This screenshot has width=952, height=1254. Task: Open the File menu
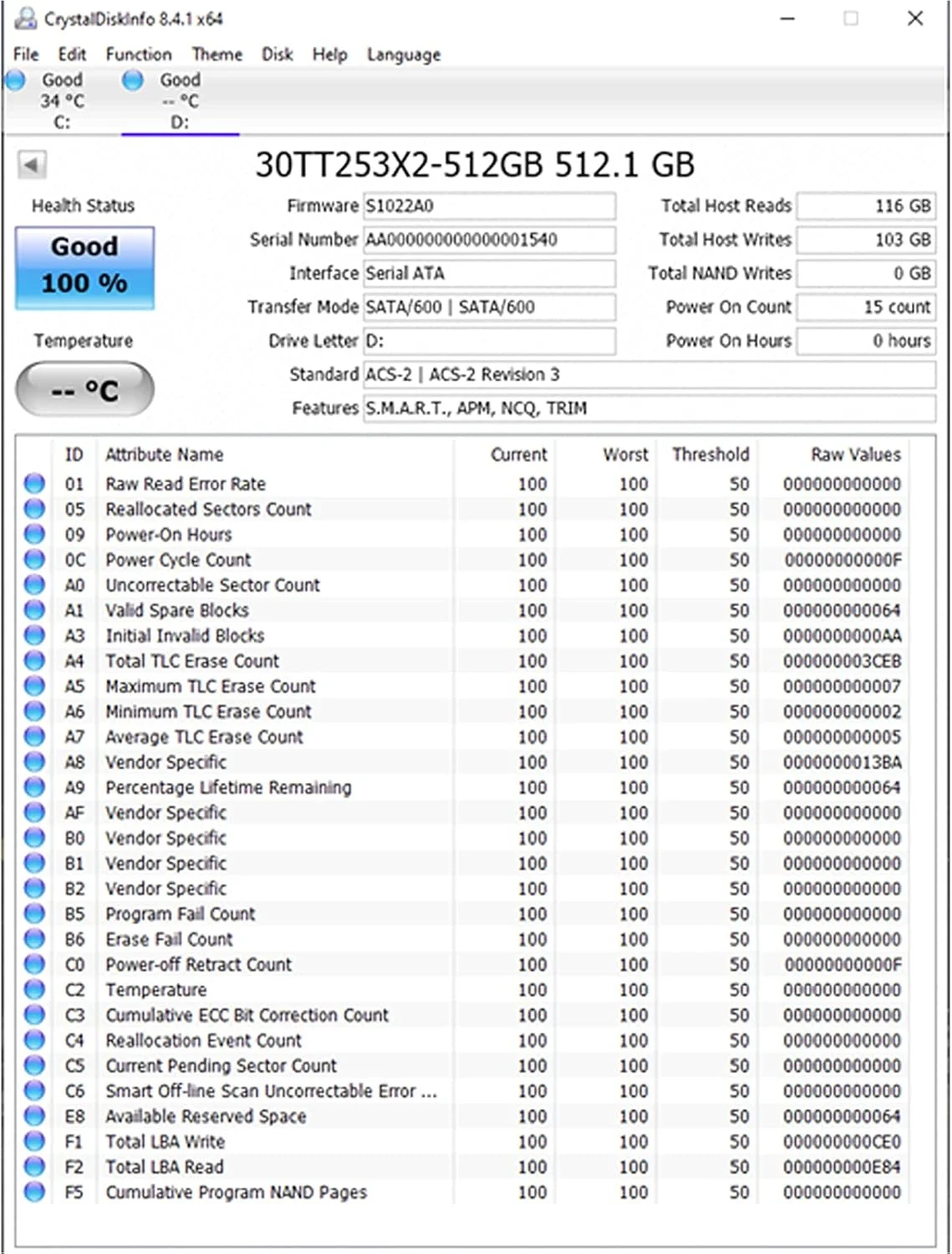26,54
